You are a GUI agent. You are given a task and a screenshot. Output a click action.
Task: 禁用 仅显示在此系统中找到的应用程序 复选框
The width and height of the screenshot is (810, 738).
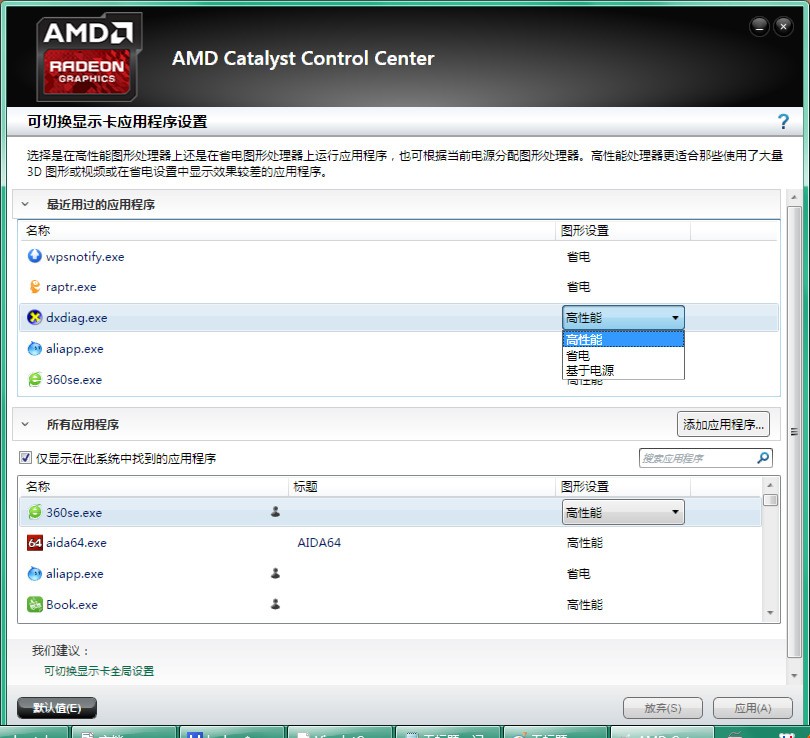[x=24, y=457]
